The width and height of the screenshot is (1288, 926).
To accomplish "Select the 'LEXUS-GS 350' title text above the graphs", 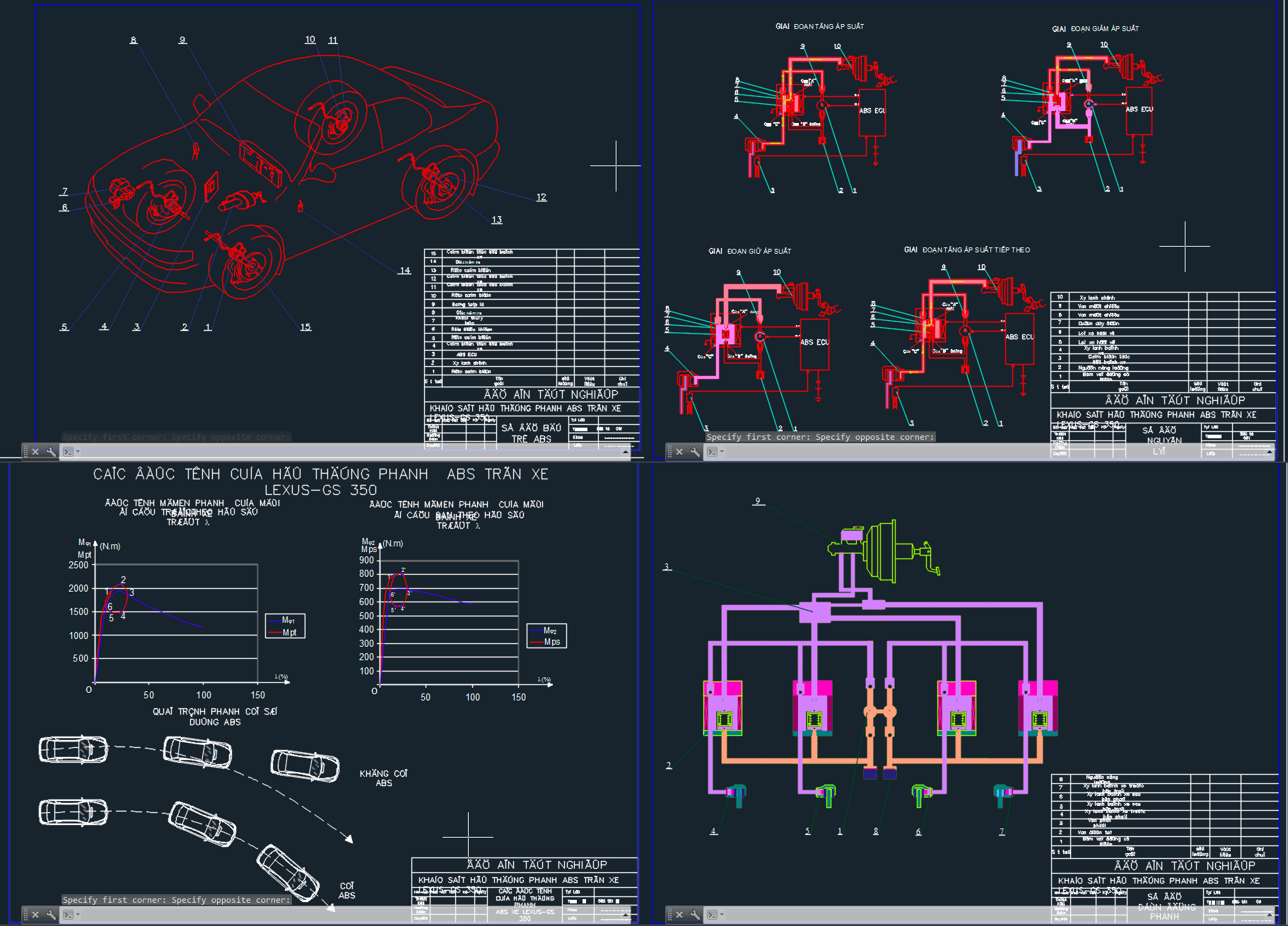I will (320, 490).
